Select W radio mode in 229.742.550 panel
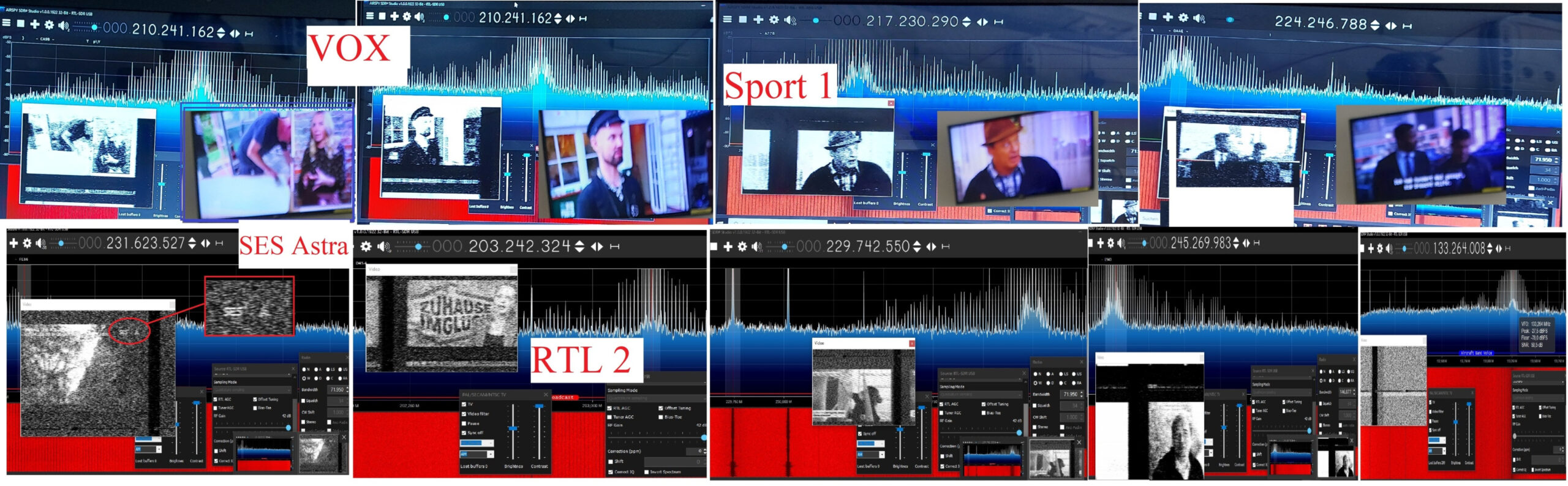 coord(1036,383)
